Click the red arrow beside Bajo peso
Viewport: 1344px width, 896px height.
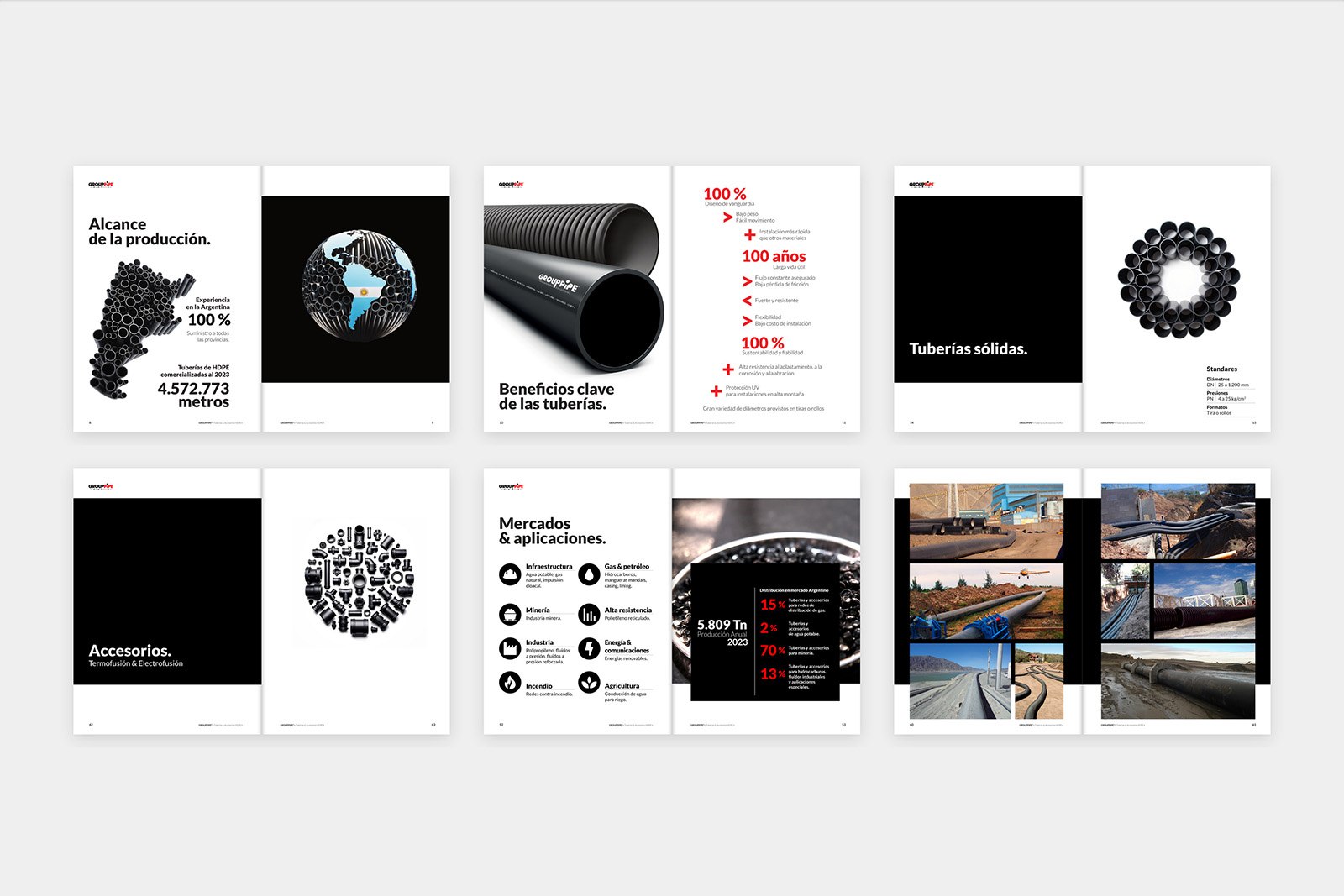727,217
